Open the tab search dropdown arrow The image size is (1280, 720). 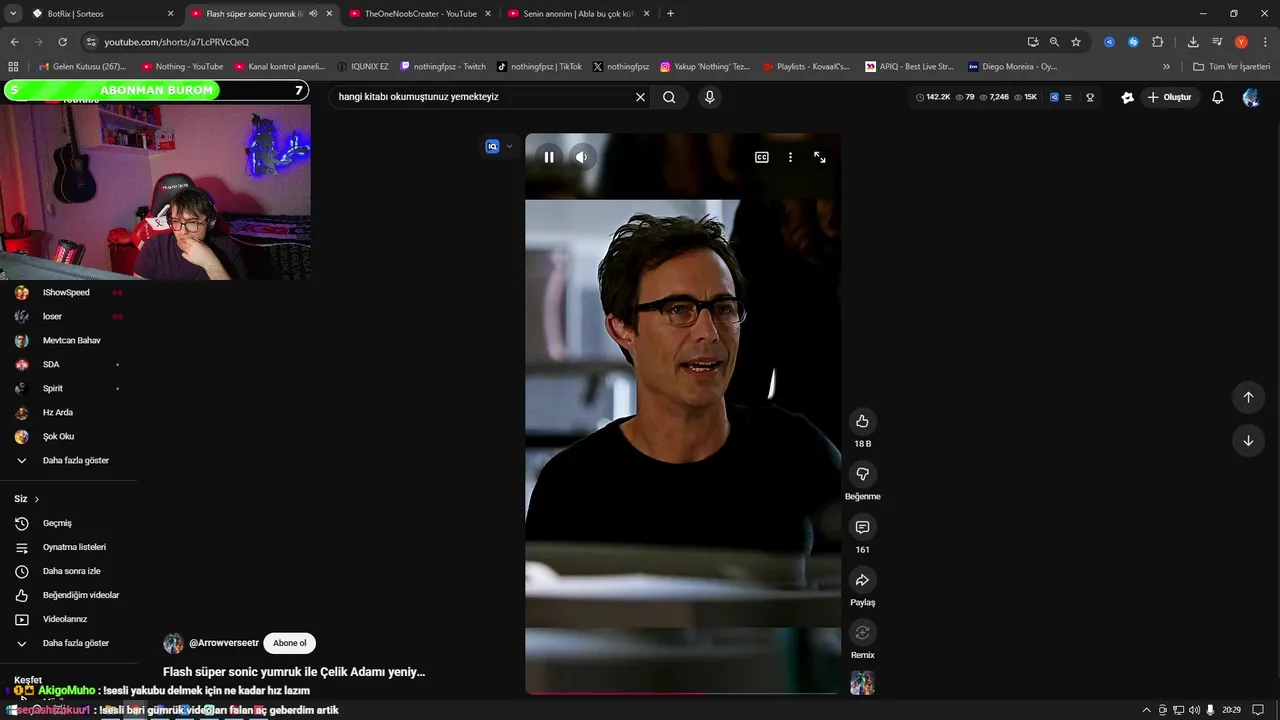click(x=12, y=14)
